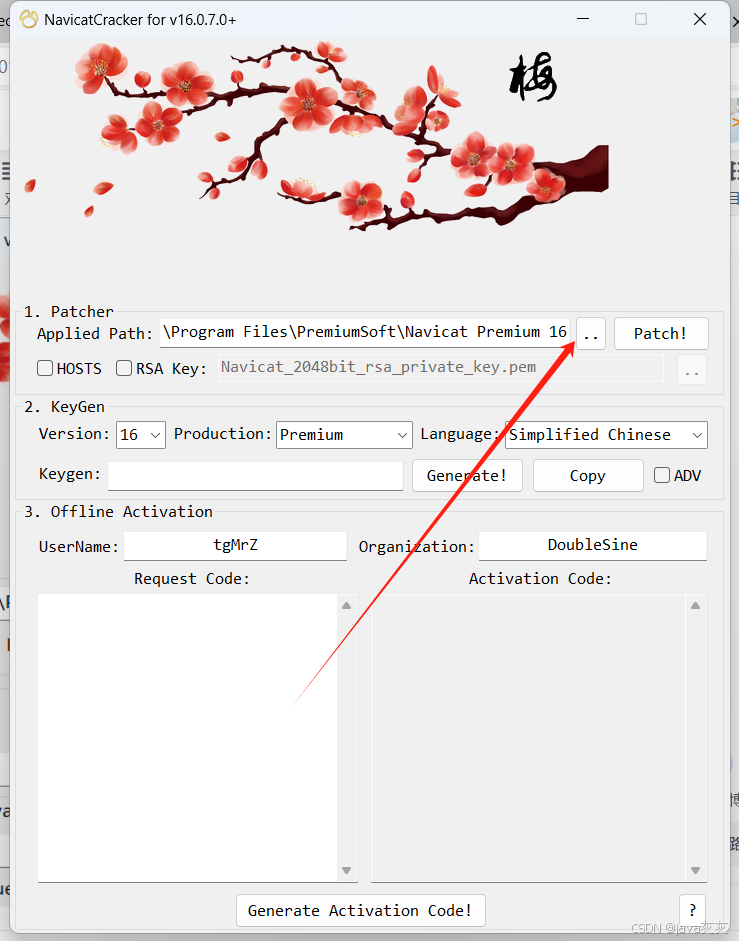Click the UserName field containing tgMrZ

pos(235,546)
